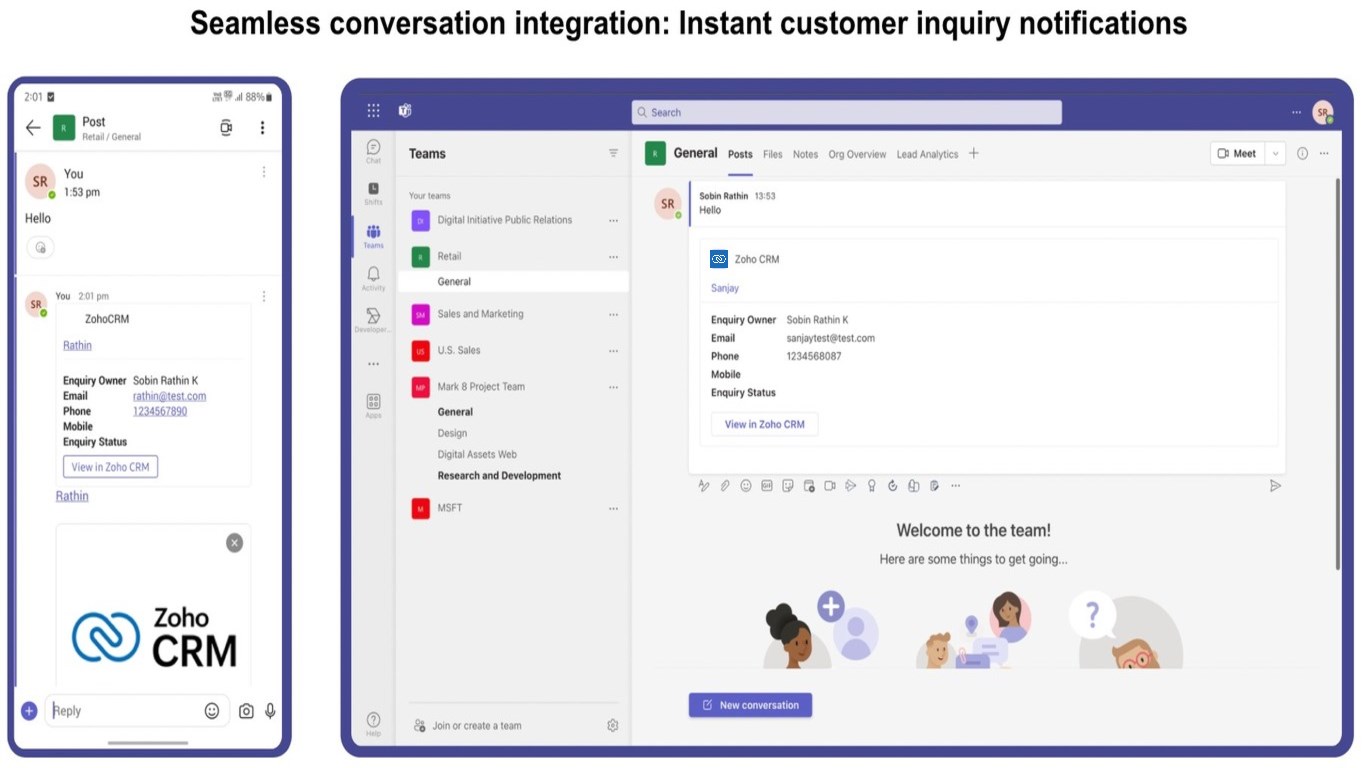The image size is (1366, 768).
Task: Open Shifts in the Teams sidebar
Action: tap(373, 193)
